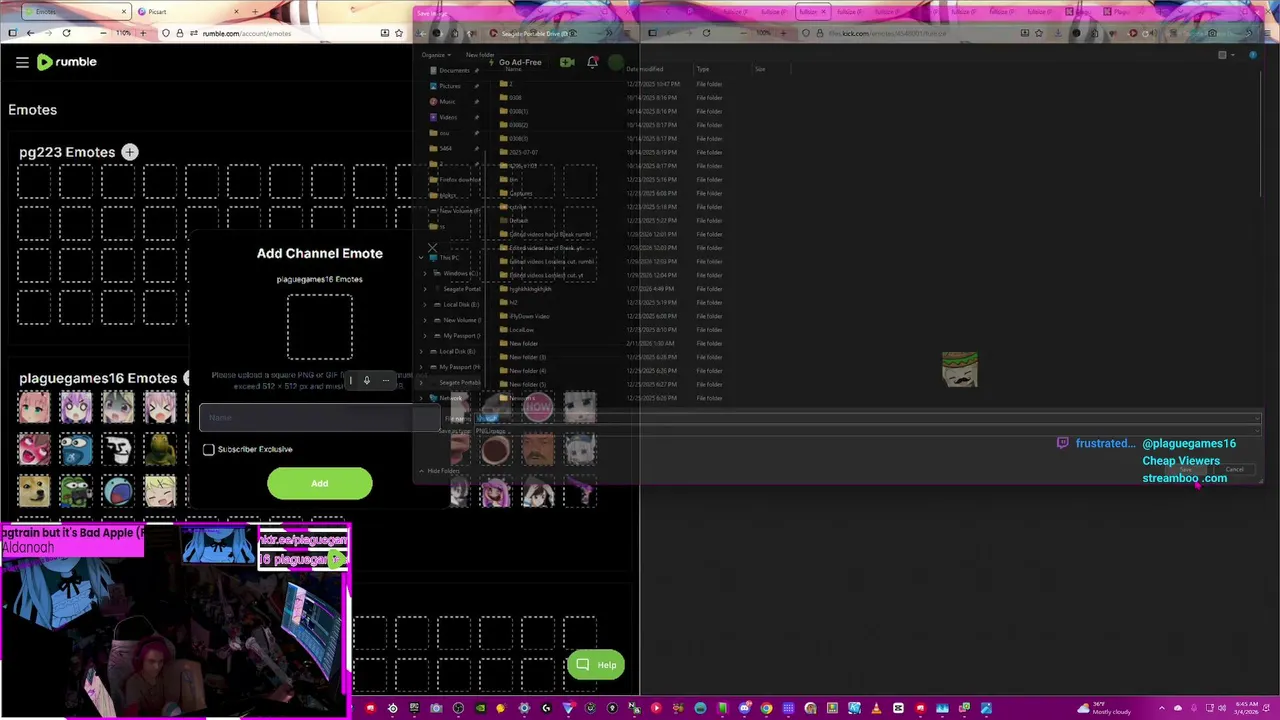Screen dimensions: 1280x720
Task: Select the Captures folder row
Action: point(610,193)
